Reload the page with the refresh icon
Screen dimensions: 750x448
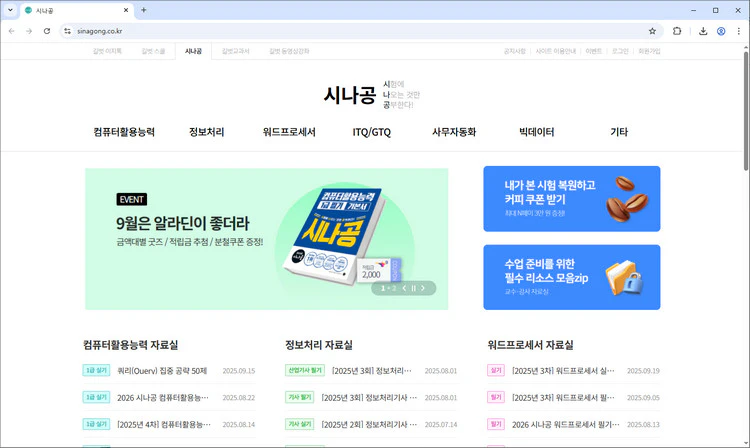coord(46,31)
